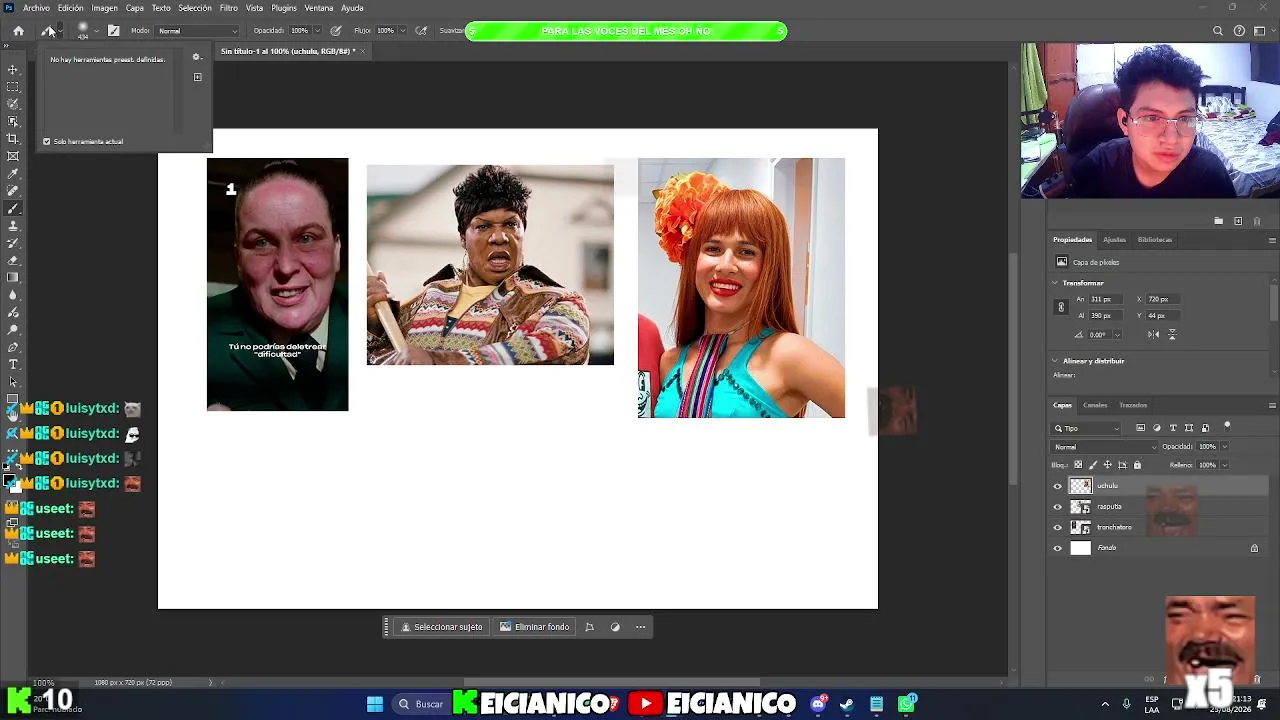1280x720 pixels.
Task: Open the Filtro menu
Action: pyautogui.click(x=229, y=8)
